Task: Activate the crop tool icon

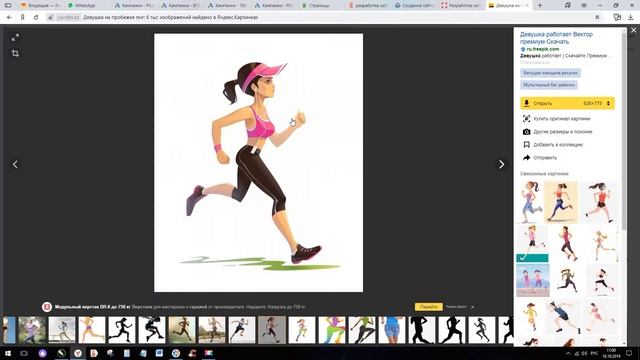Action: point(15,53)
